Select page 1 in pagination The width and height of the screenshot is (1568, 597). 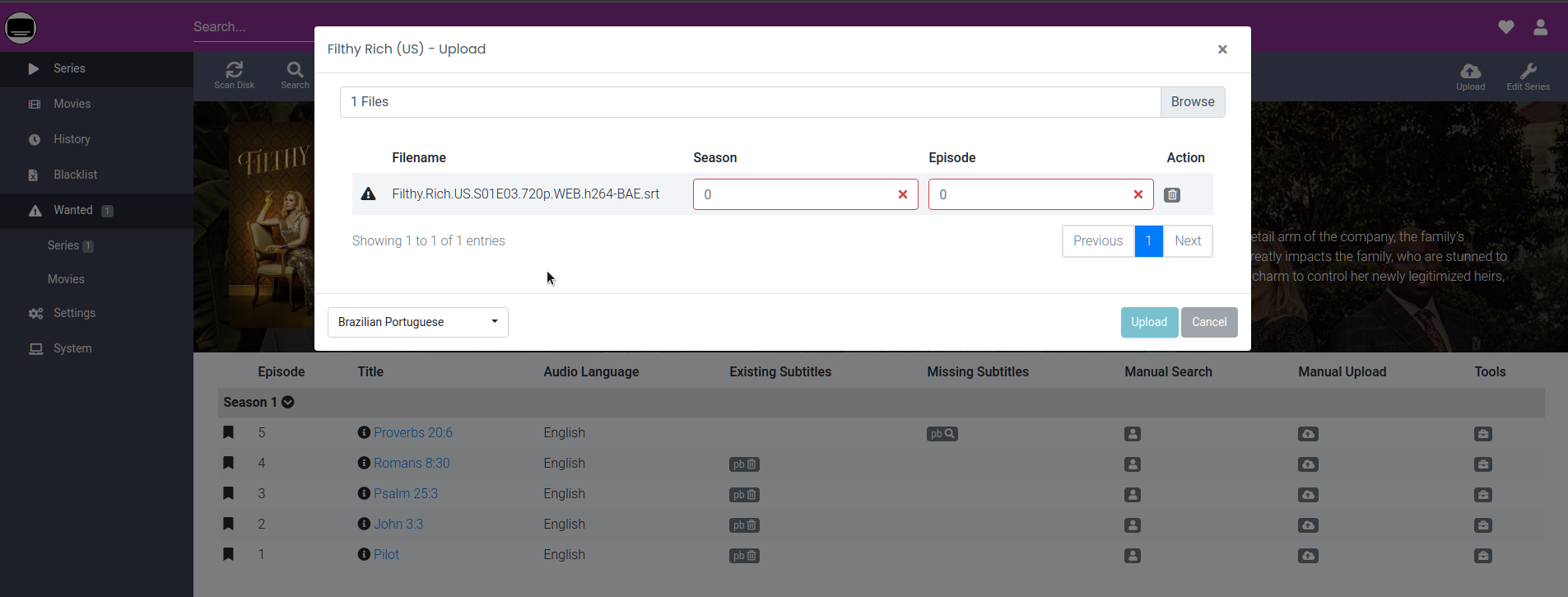click(1148, 241)
